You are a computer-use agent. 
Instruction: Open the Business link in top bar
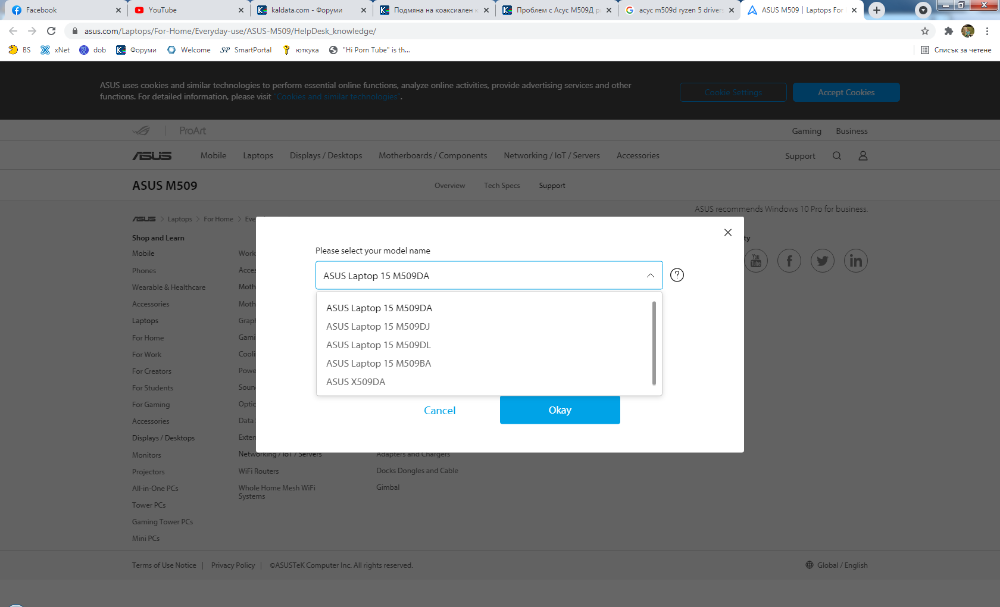[851, 131]
